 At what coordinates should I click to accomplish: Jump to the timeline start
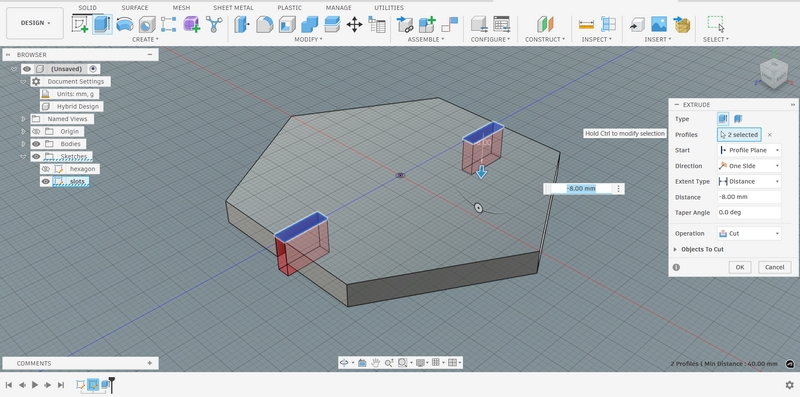click(9, 385)
